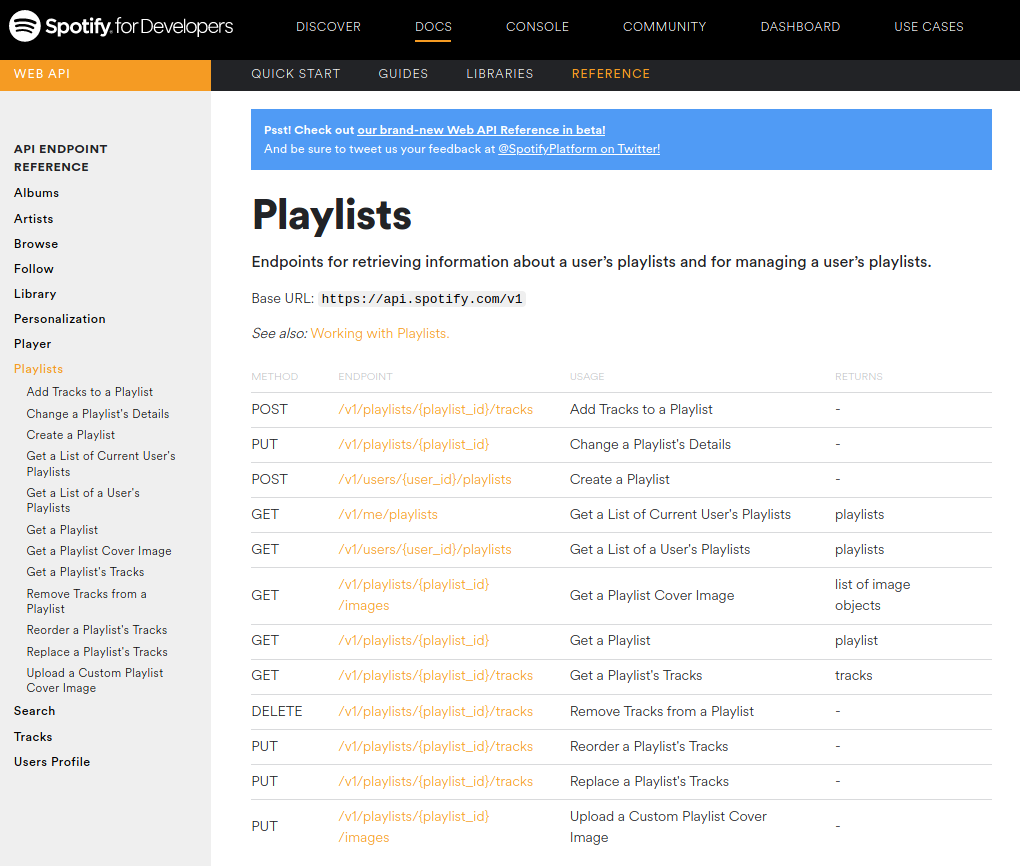Open the @SpotifyPlatform on Twitter link
1020x866 pixels.
click(x=579, y=149)
